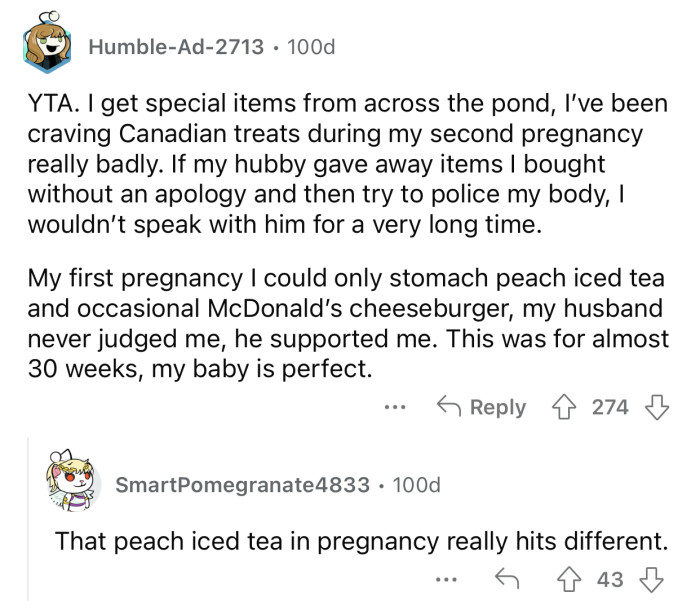Open SmartPomegranate4833's avatar profile picture
The image size is (700, 601).
[x=75, y=482]
